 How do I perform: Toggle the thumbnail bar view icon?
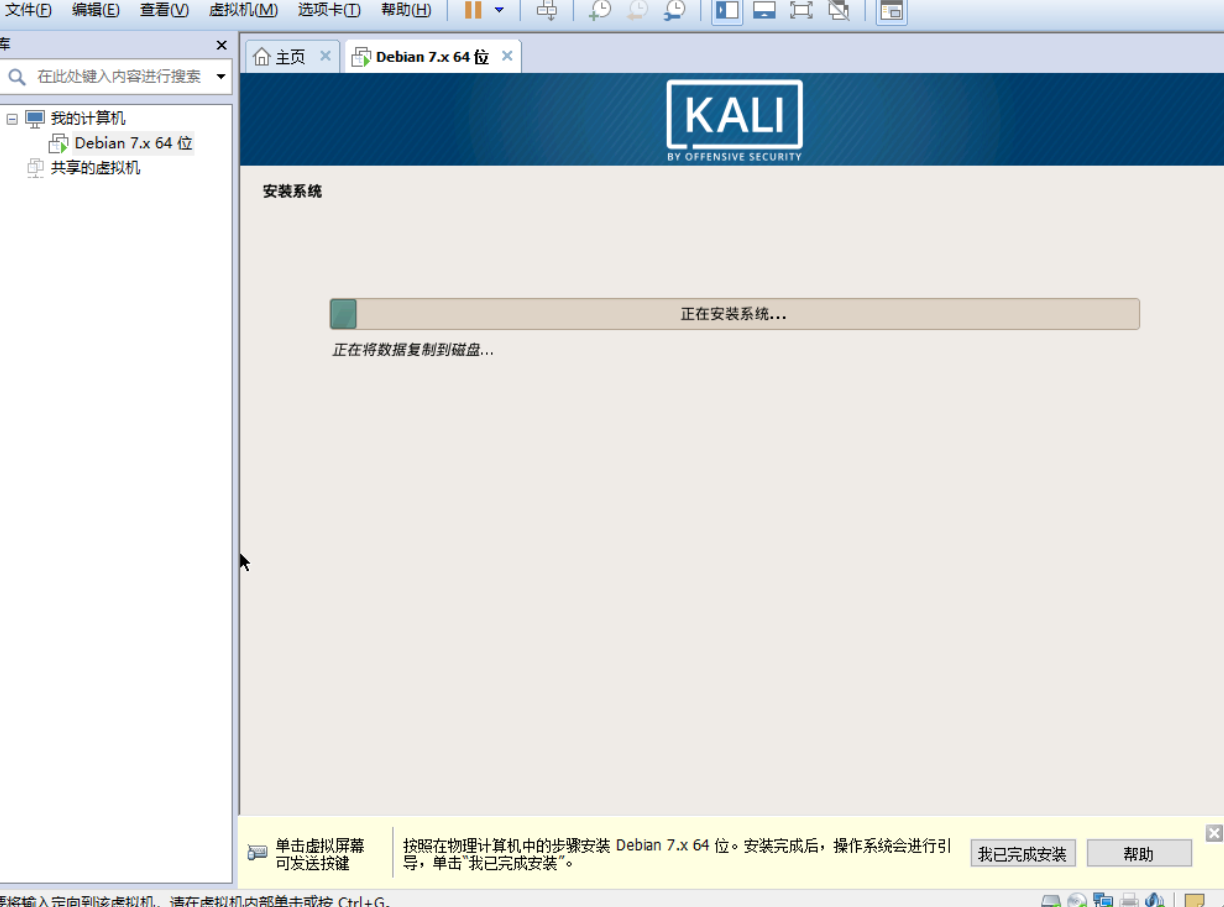coord(765,11)
